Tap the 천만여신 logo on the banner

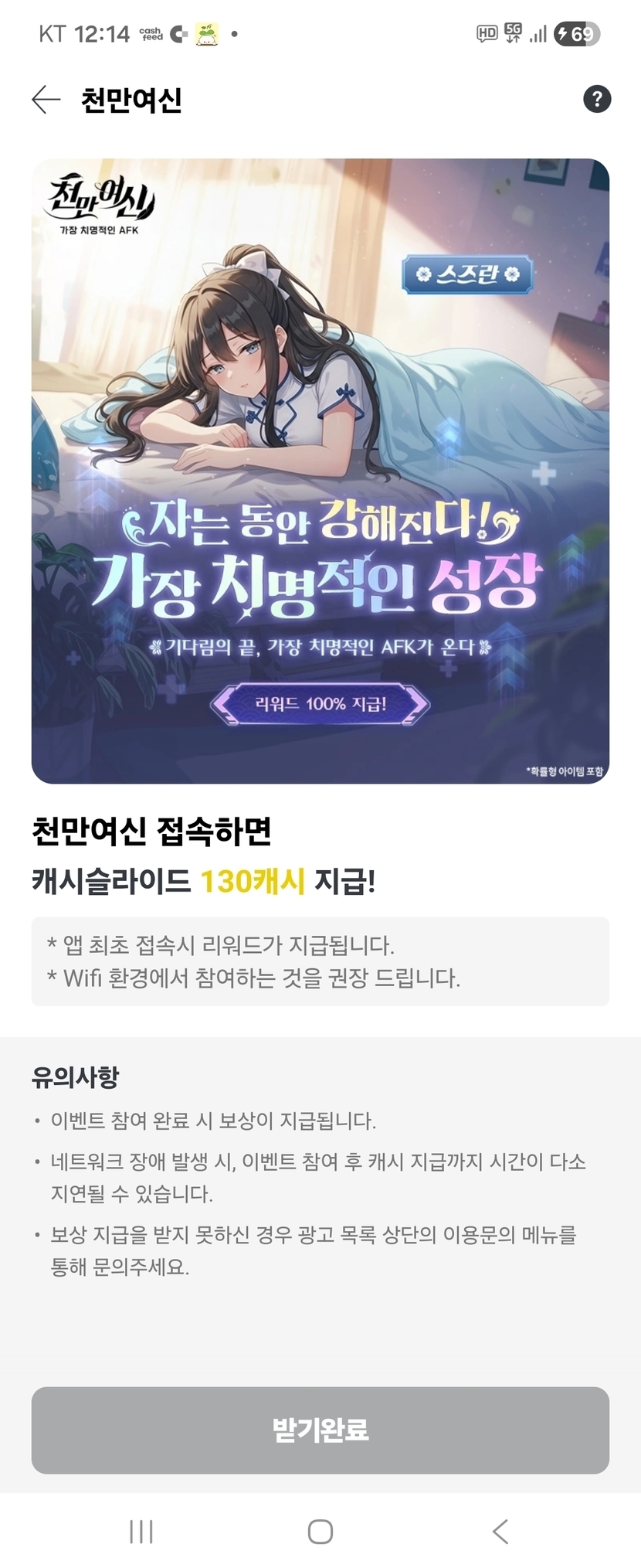[x=100, y=202]
